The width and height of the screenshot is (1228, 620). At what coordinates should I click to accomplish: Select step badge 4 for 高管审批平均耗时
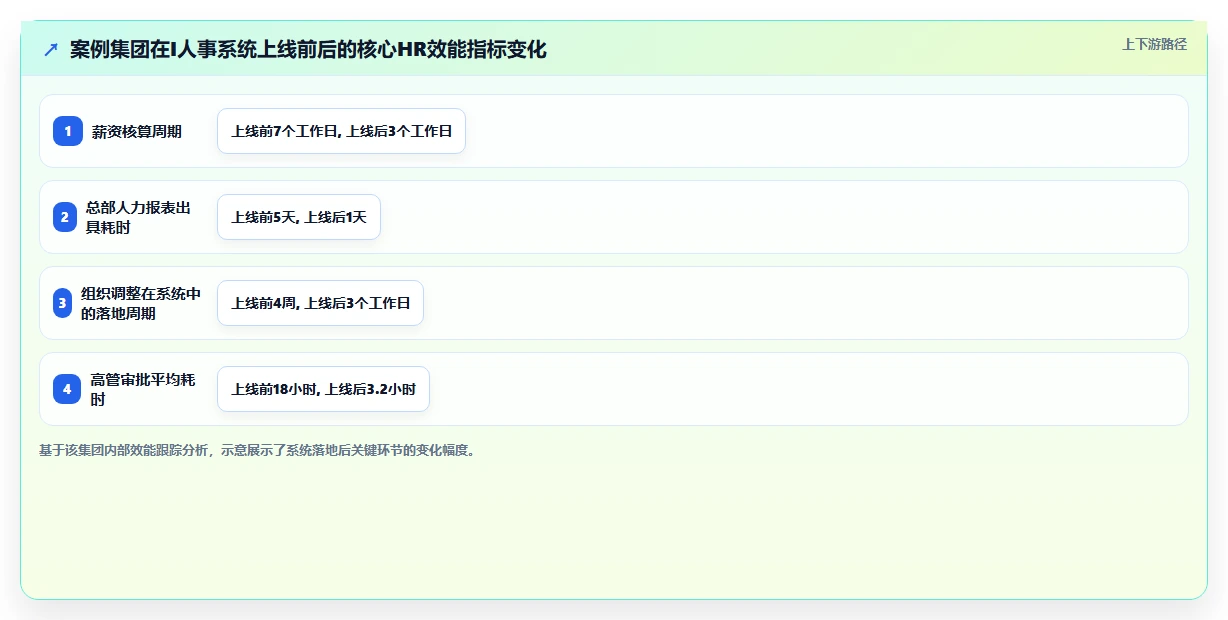[67, 389]
